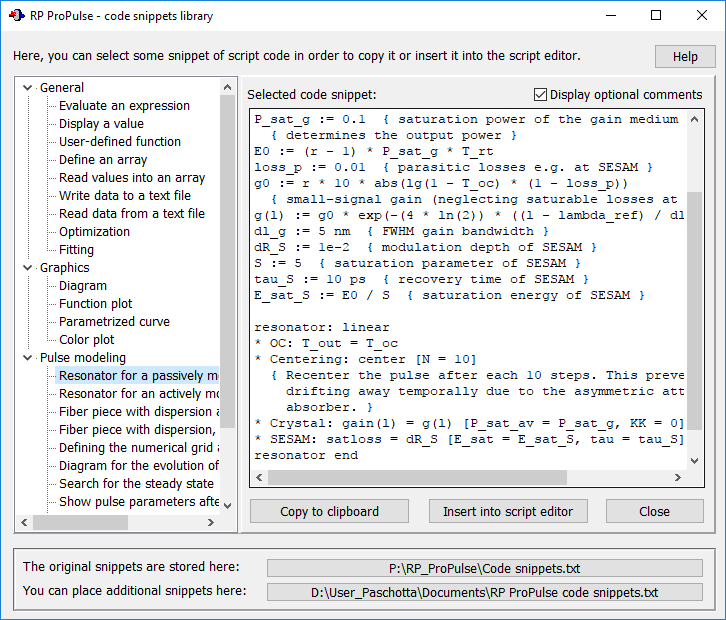Click the Pulse modeling category label
Screen dimensions: 726x620
(82, 357)
